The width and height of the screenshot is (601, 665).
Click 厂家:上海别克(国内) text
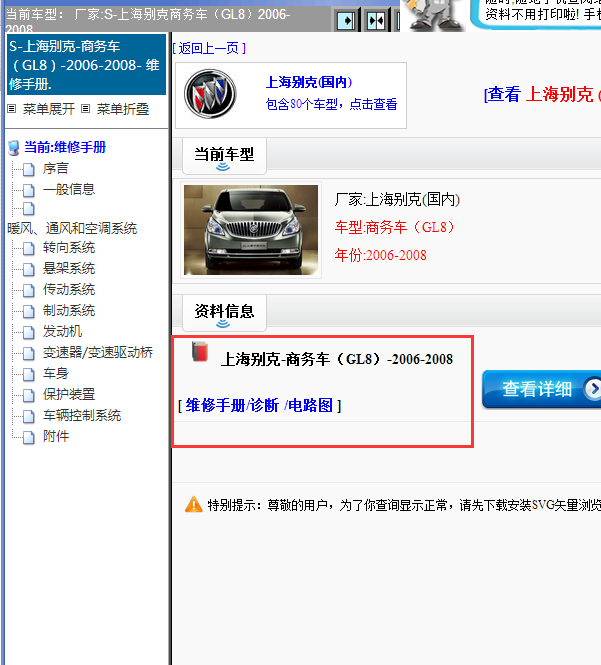coord(397,199)
